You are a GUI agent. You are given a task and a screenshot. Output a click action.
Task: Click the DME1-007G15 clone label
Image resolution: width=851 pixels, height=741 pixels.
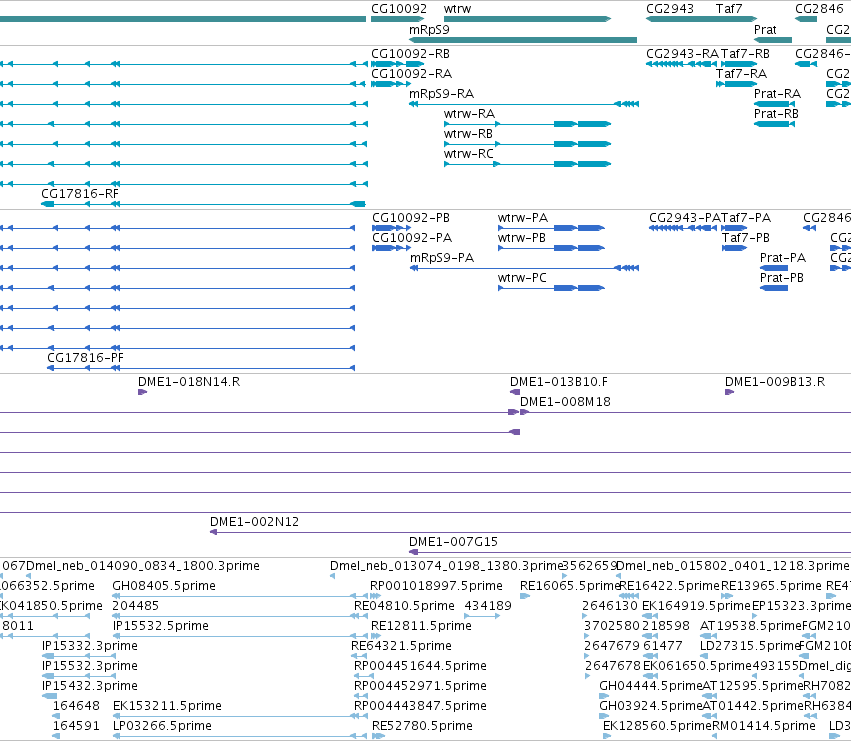click(453, 542)
